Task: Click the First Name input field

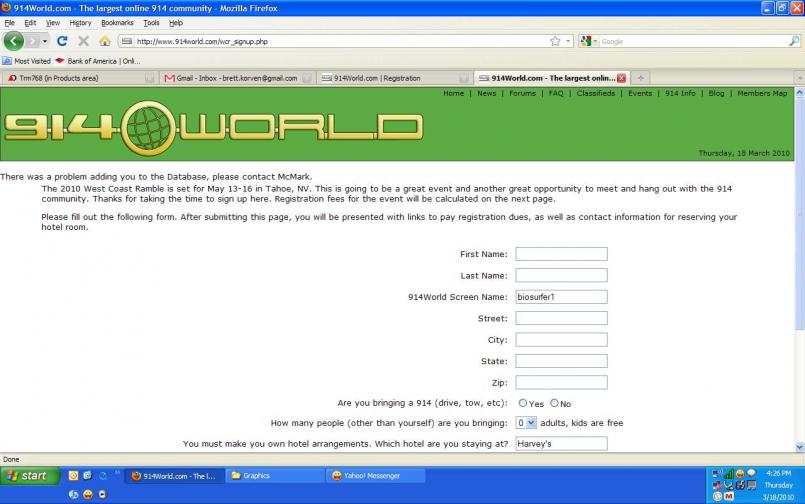Action: (561, 254)
